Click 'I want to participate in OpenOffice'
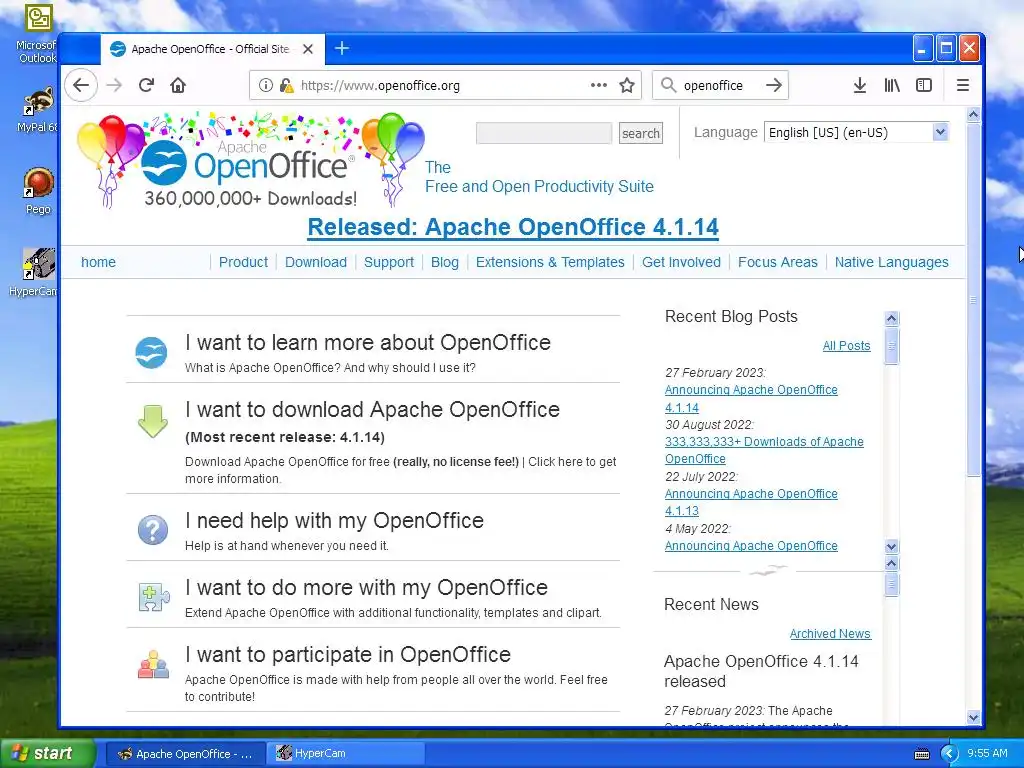This screenshot has height=768, width=1024. click(x=348, y=654)
